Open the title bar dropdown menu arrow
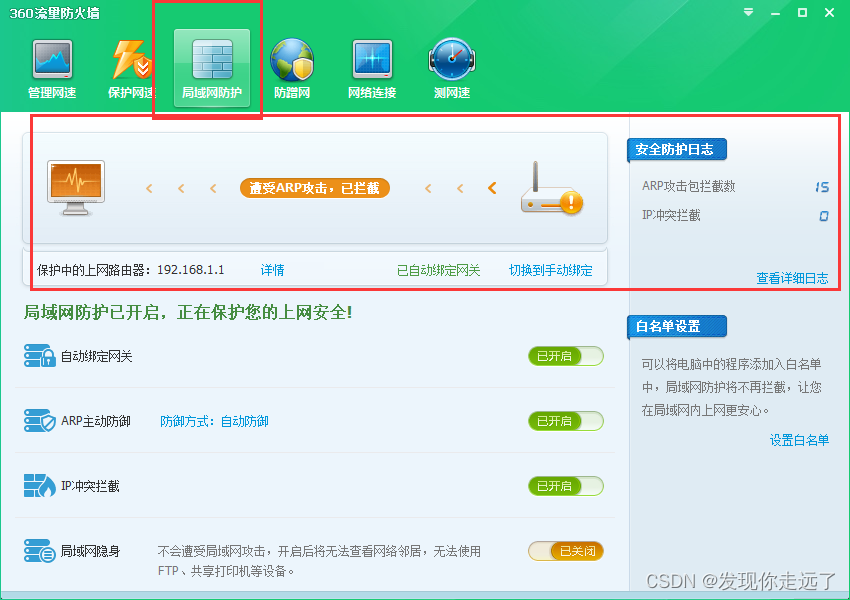 [x=748, y=12]
